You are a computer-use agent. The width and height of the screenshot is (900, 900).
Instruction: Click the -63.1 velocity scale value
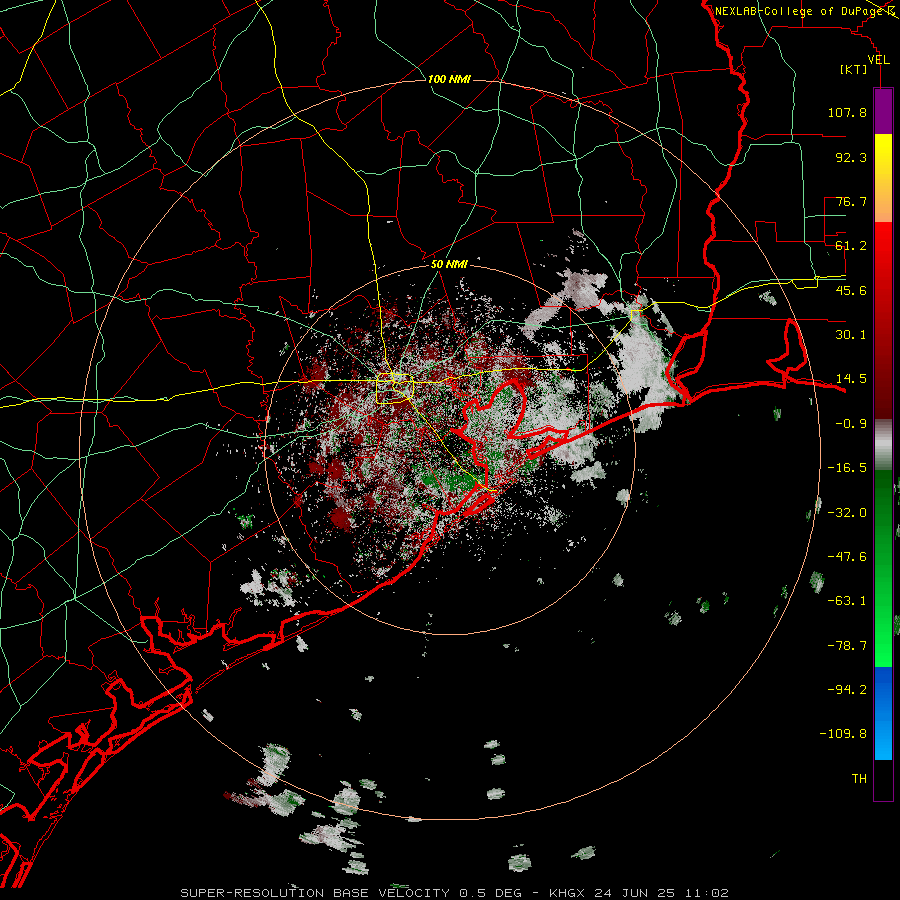[x=847, y=601]
